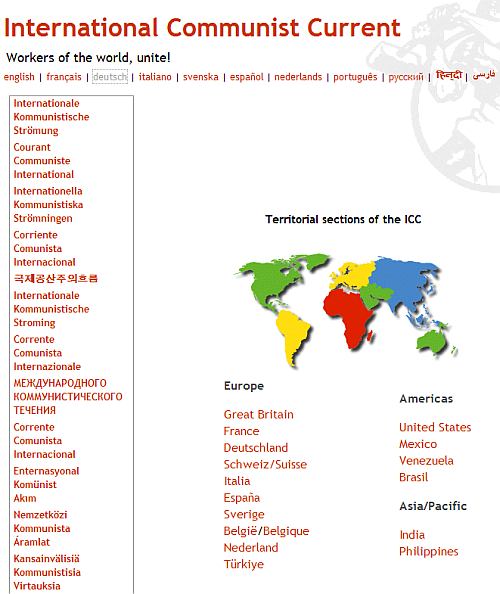Click the India section link
The width and height of the screenshot is (500, 594).
coord(412,535)
